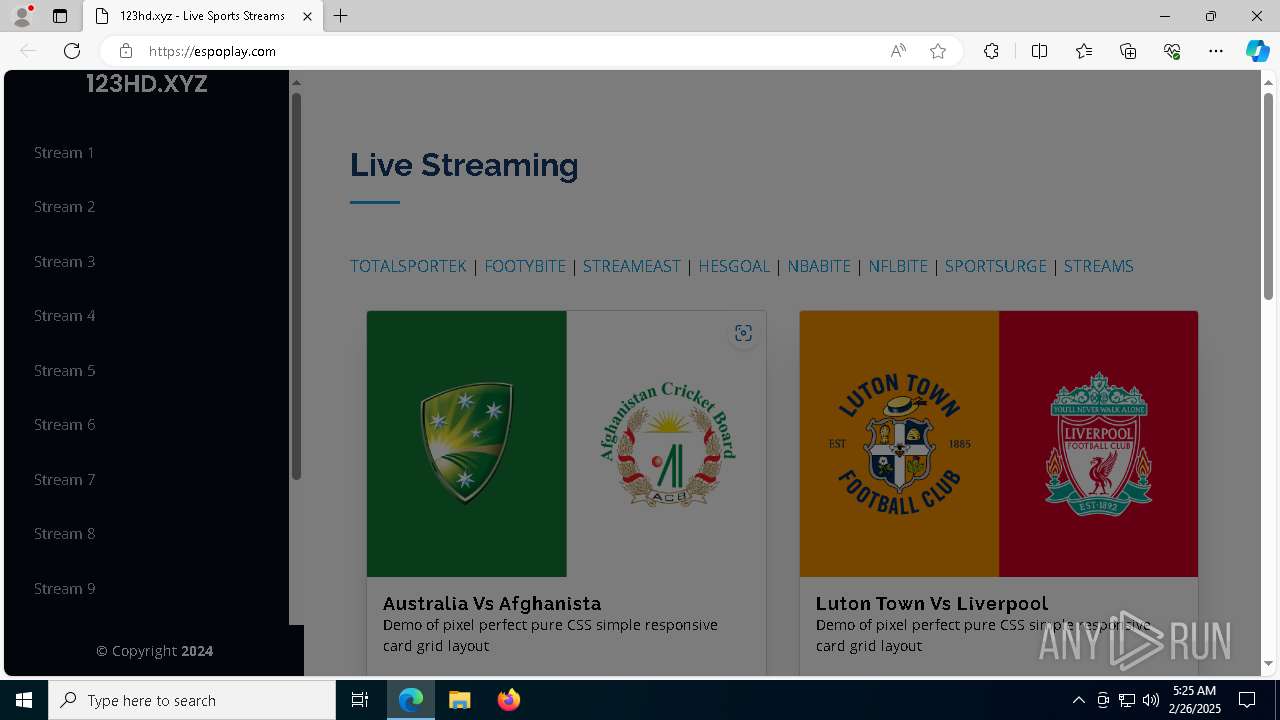Click the page scrollbar up arrow

coord(1268,81)
